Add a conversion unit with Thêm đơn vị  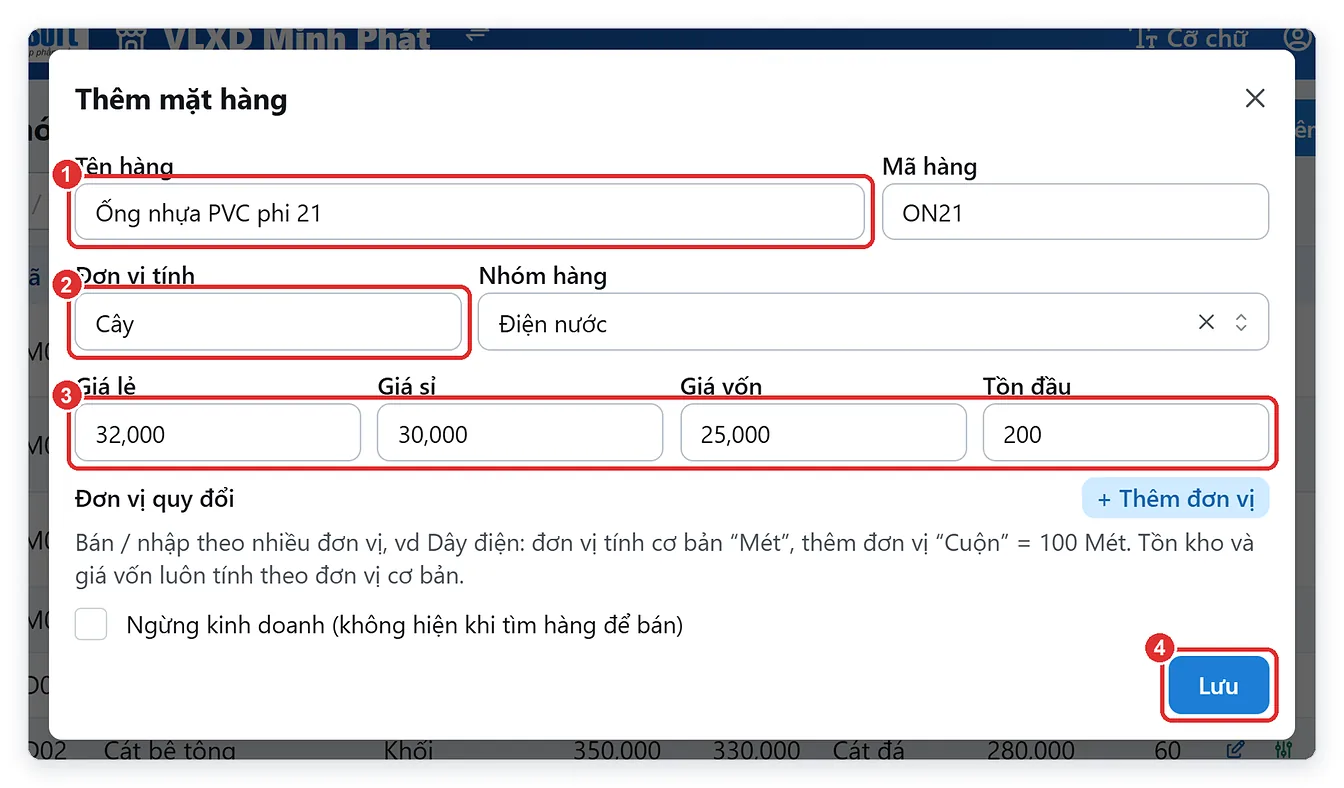[x=1175, y=498]
